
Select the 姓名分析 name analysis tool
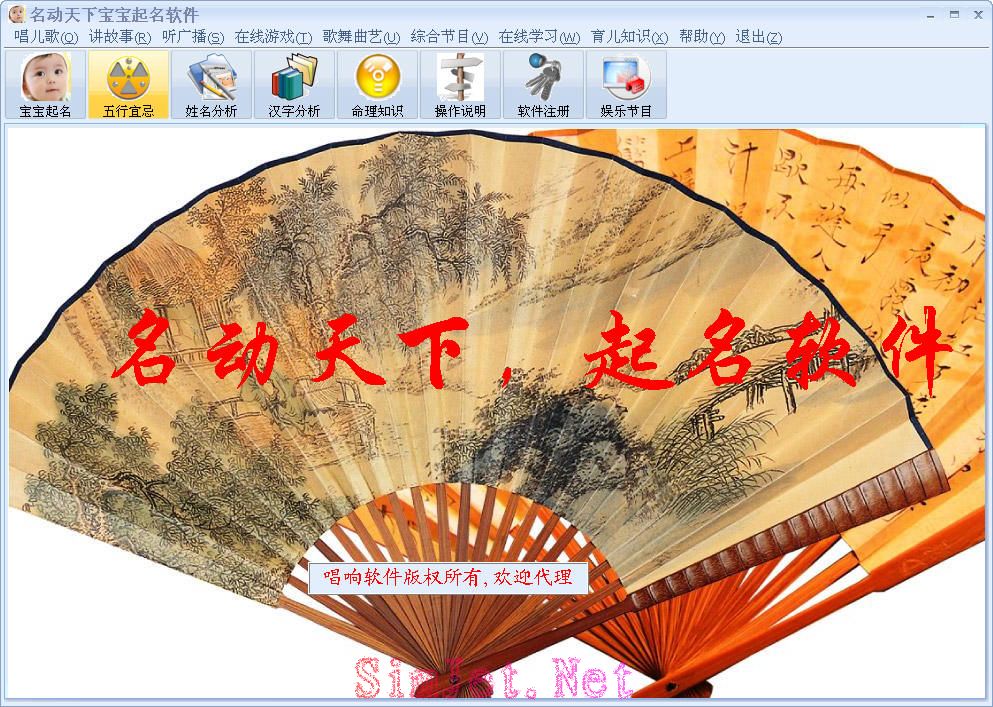[x=211, y=85]
